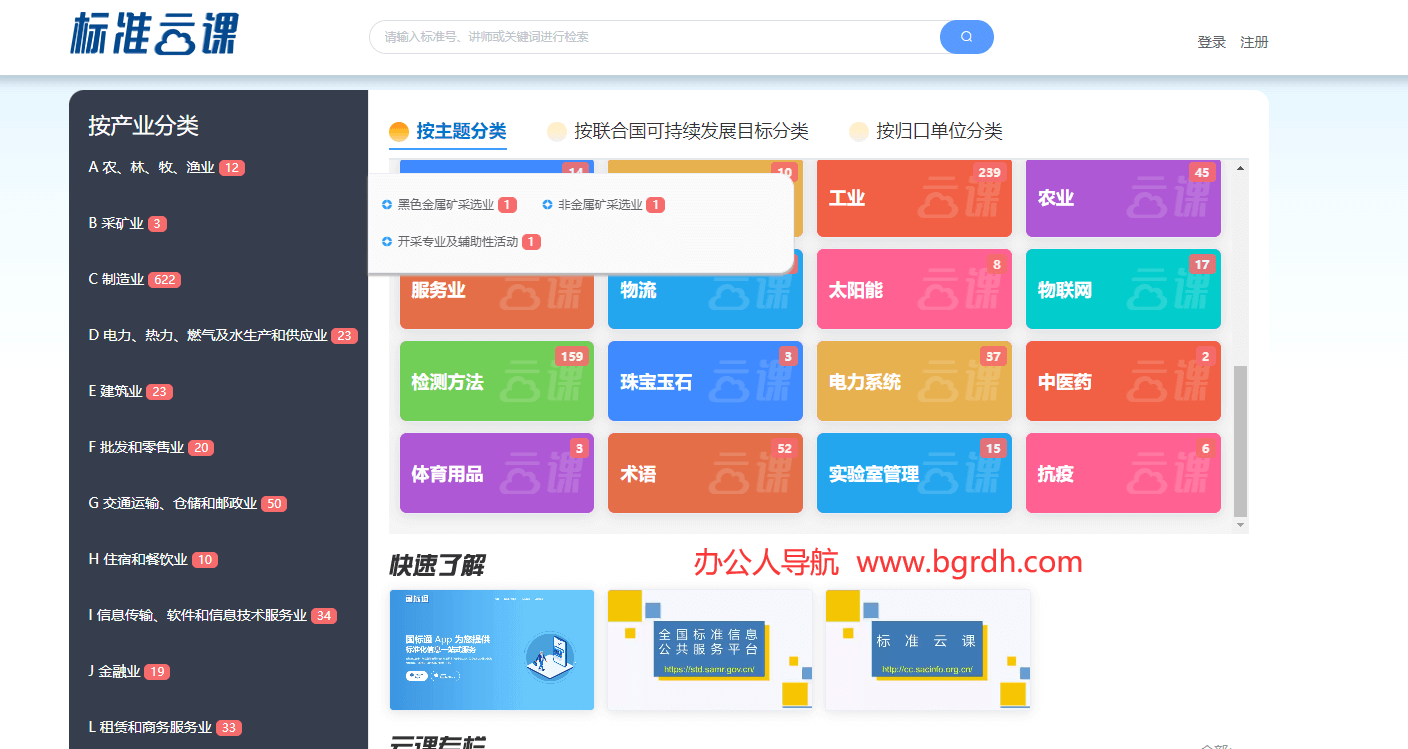Image resolution: width=1408 pixels, height=749 pixels.
Task: Open the 国标通 App thumbnail
Action: coord(491,650)
